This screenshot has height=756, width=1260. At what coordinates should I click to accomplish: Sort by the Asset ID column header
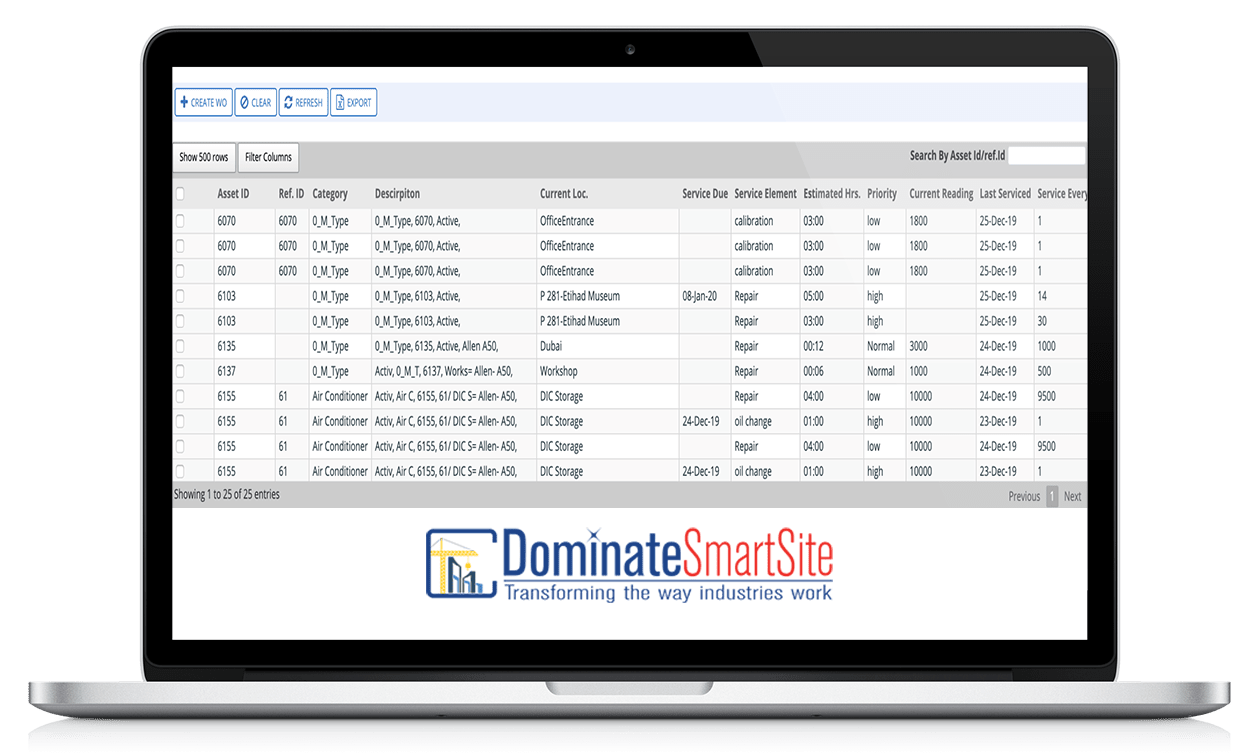[x=233, y=194]
